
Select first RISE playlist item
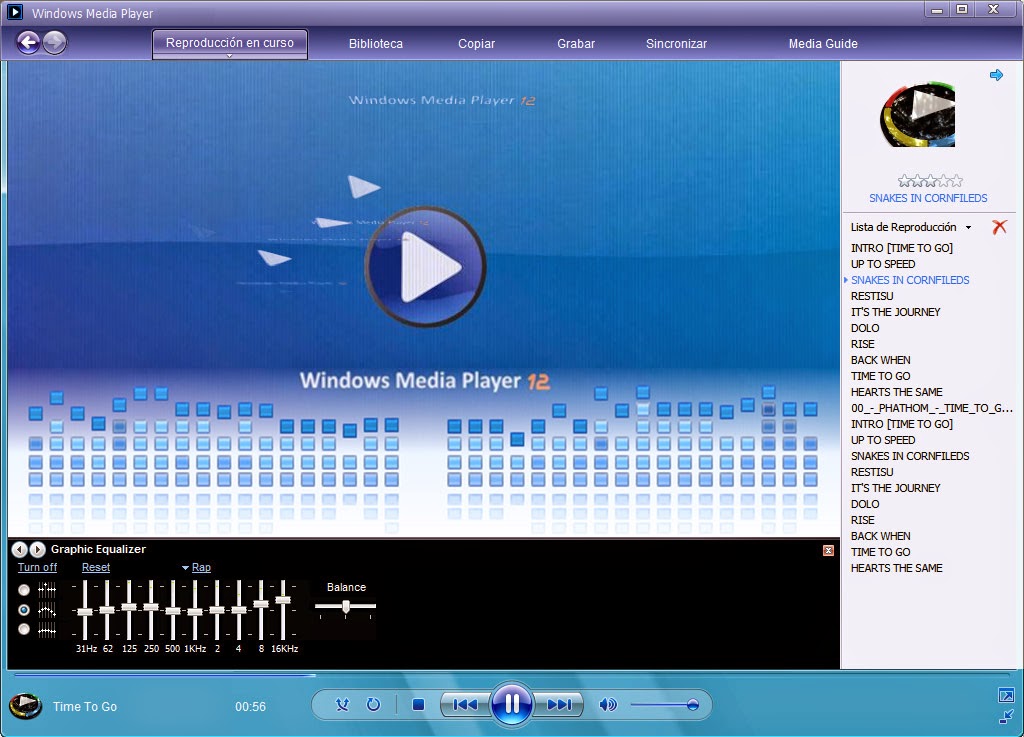point(862,344)
